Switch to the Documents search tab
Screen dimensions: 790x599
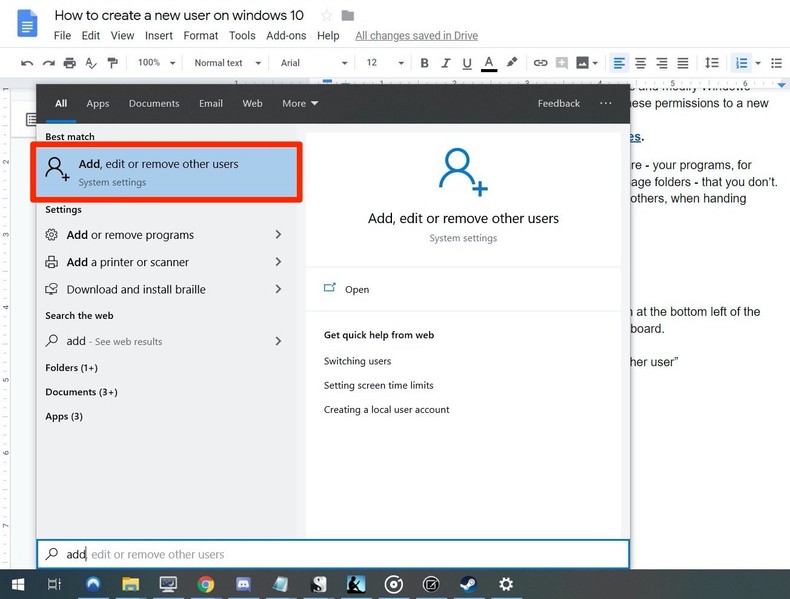pyautogui.click(x=154, y=103)
